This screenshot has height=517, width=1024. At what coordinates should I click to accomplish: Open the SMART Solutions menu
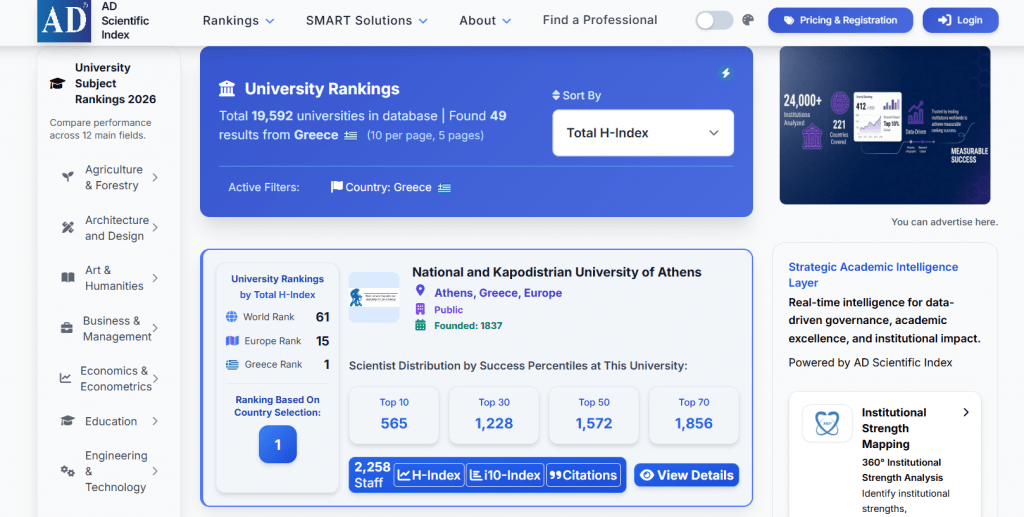point(366,21)
